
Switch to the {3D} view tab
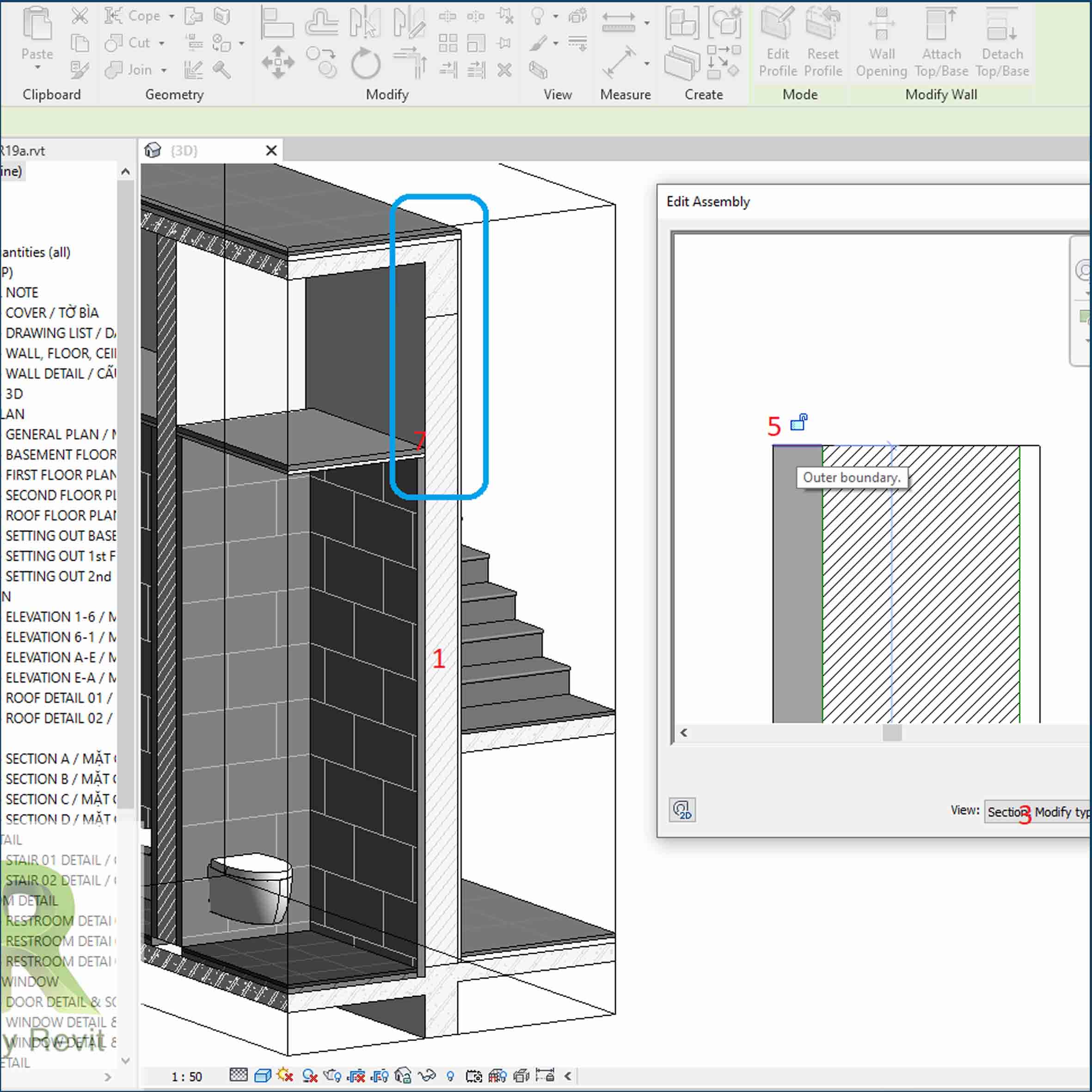[184, 150]
